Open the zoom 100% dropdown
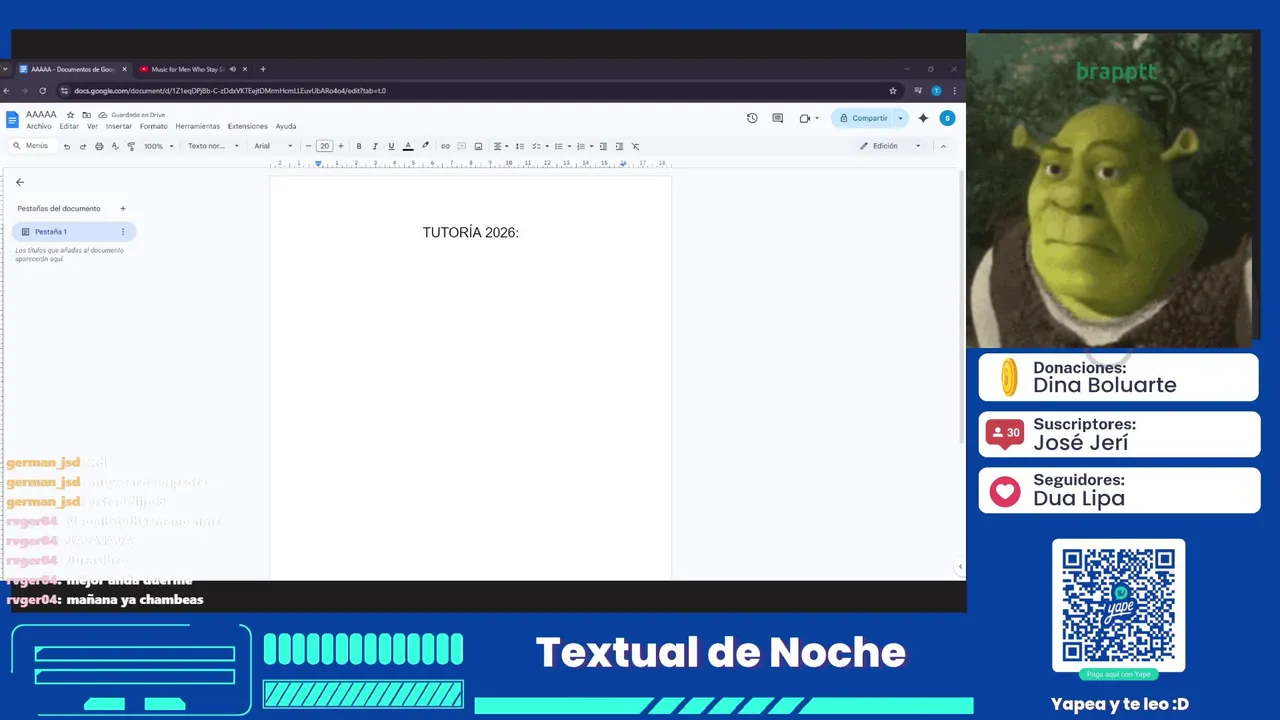The height and width of the screenshot is (720, 1280). (x=158, y=146)
